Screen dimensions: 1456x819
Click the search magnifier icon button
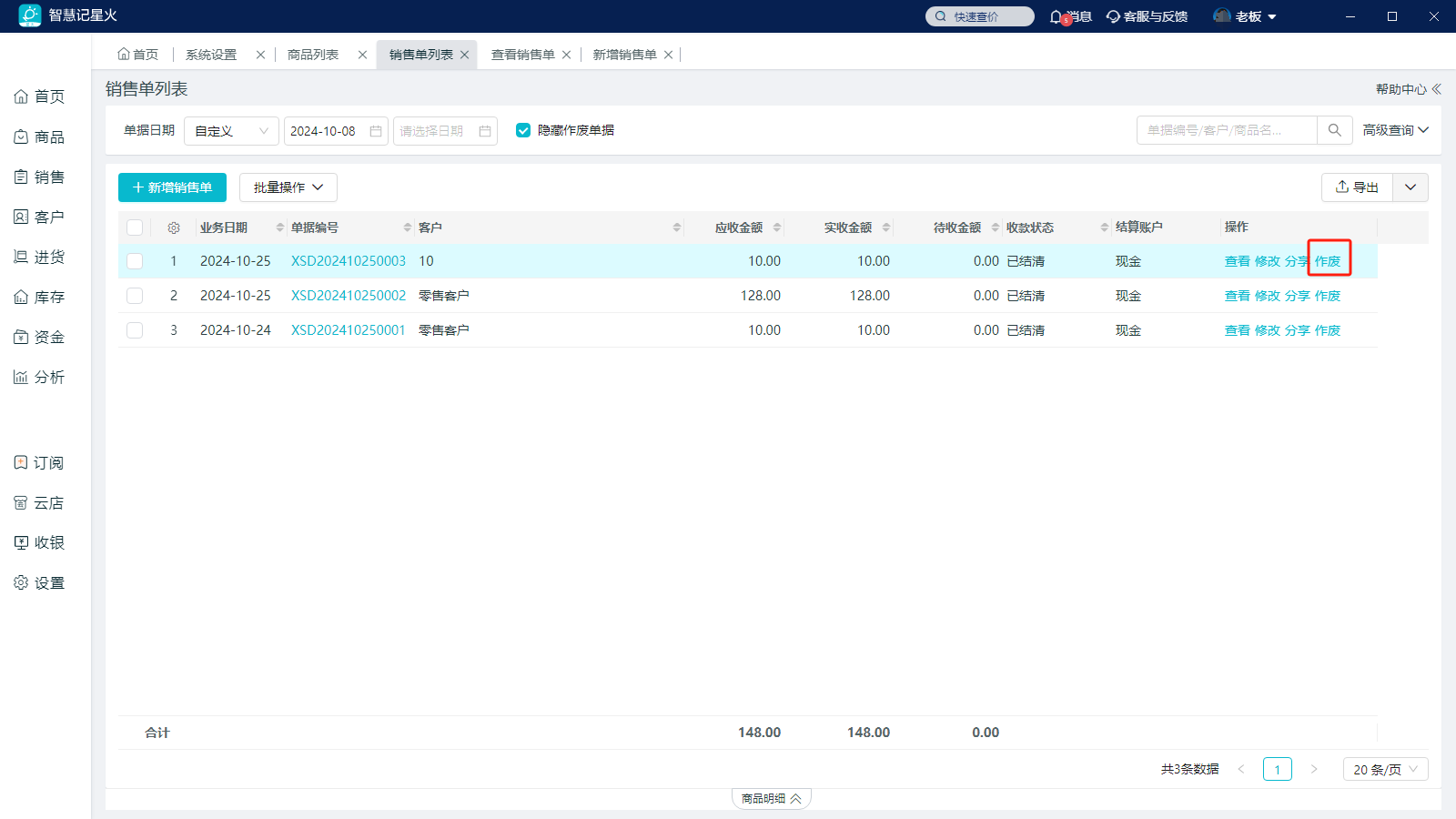[x=1334, y=130]
